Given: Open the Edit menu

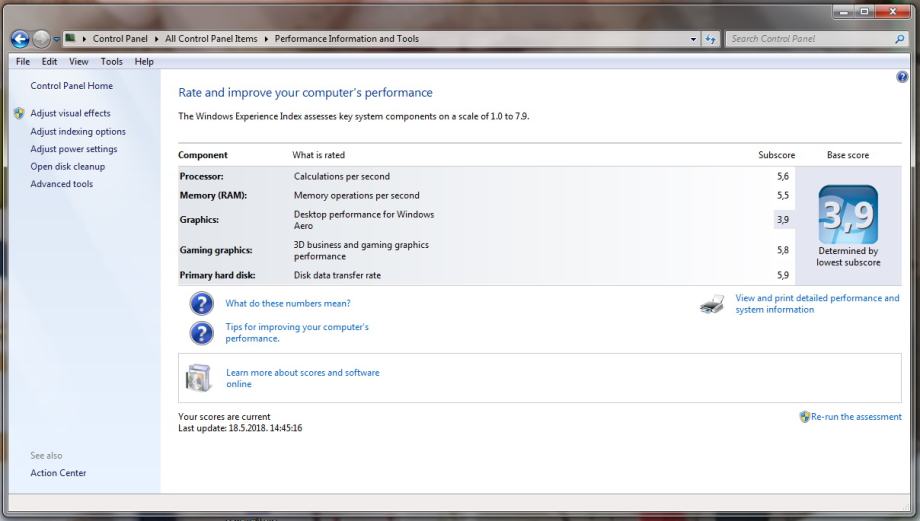Looking at the screenshot, I should pos(49,62).
